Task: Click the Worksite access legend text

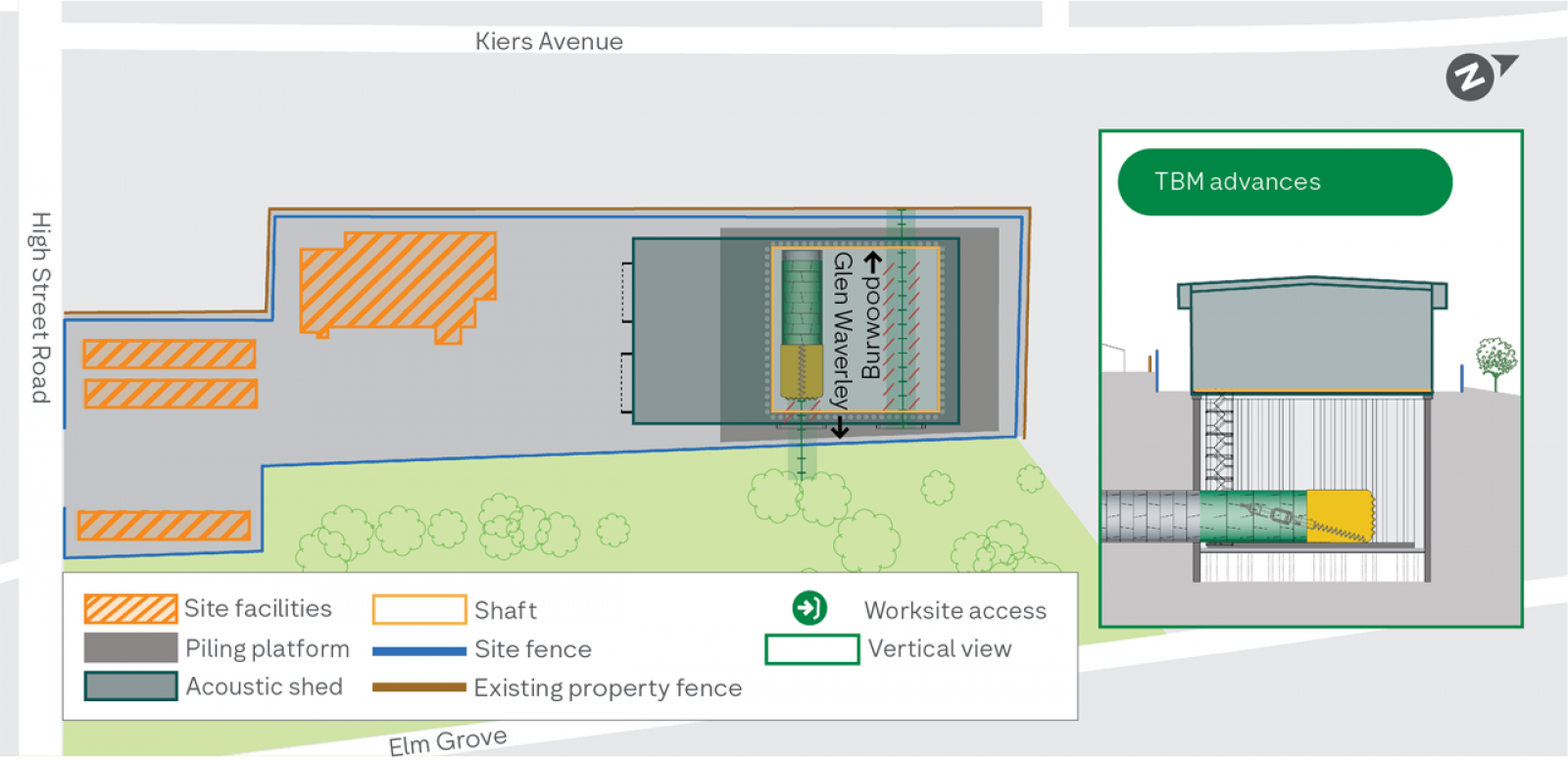Action: (x=955, y=610)
